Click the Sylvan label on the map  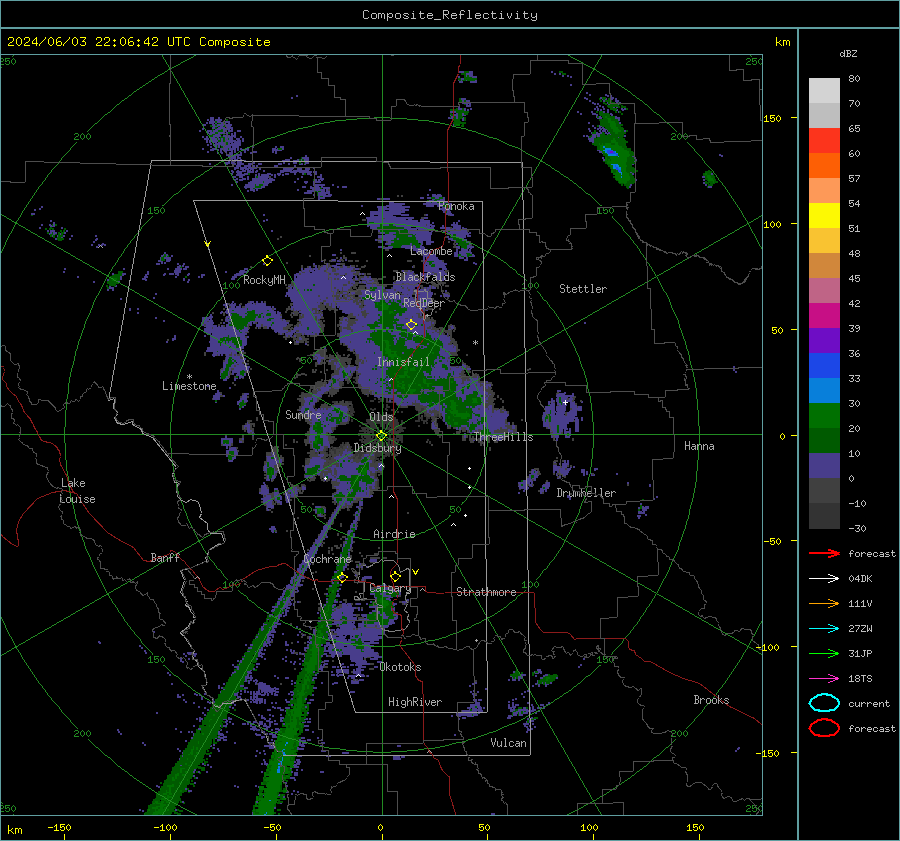pyautogui.click(x=382, y=295)
